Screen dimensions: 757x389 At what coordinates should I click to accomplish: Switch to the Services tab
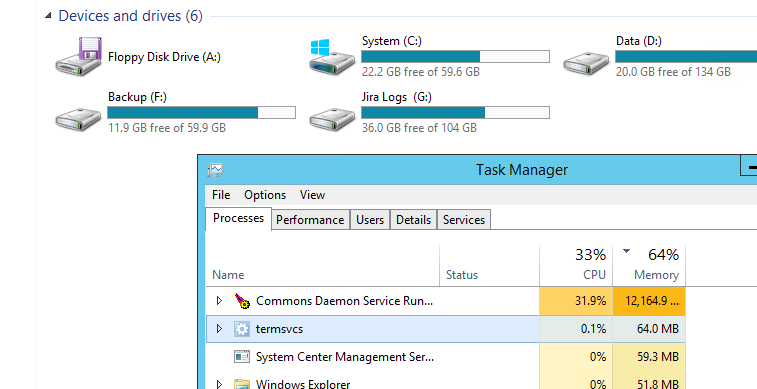[x=464, y=220]
